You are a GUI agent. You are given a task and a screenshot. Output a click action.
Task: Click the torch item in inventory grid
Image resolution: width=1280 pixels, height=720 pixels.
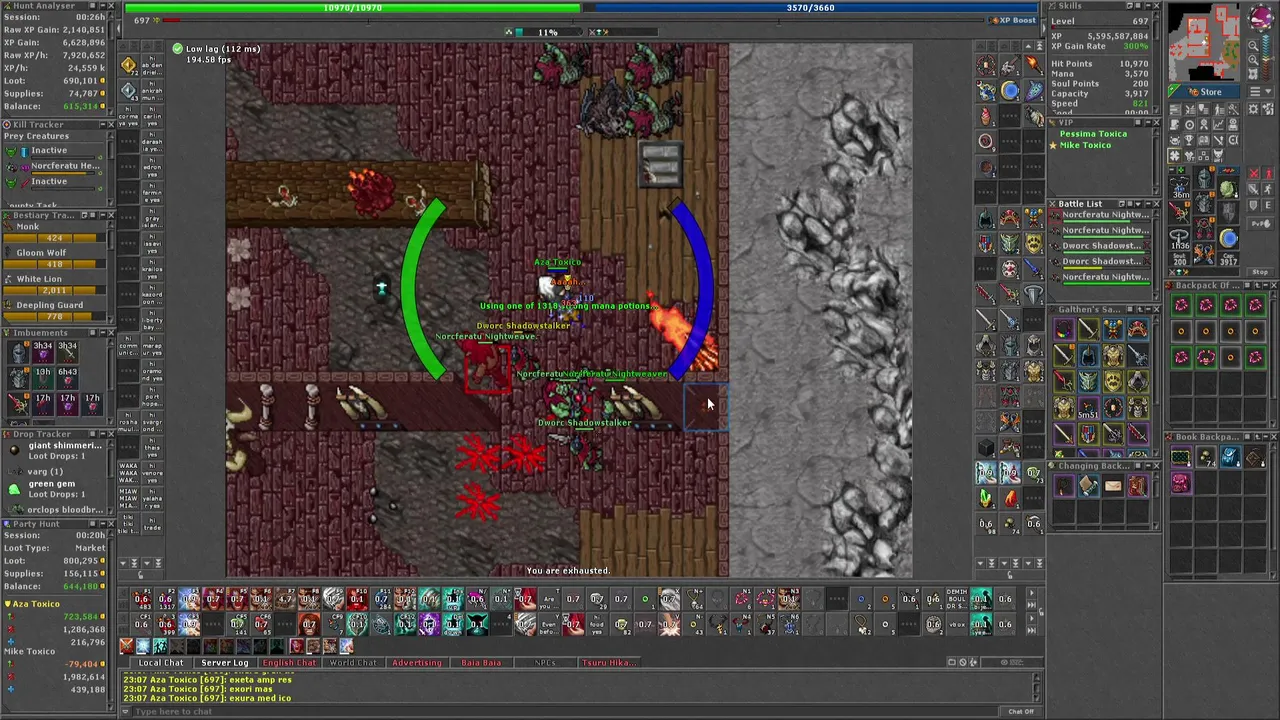point(1034,65)
